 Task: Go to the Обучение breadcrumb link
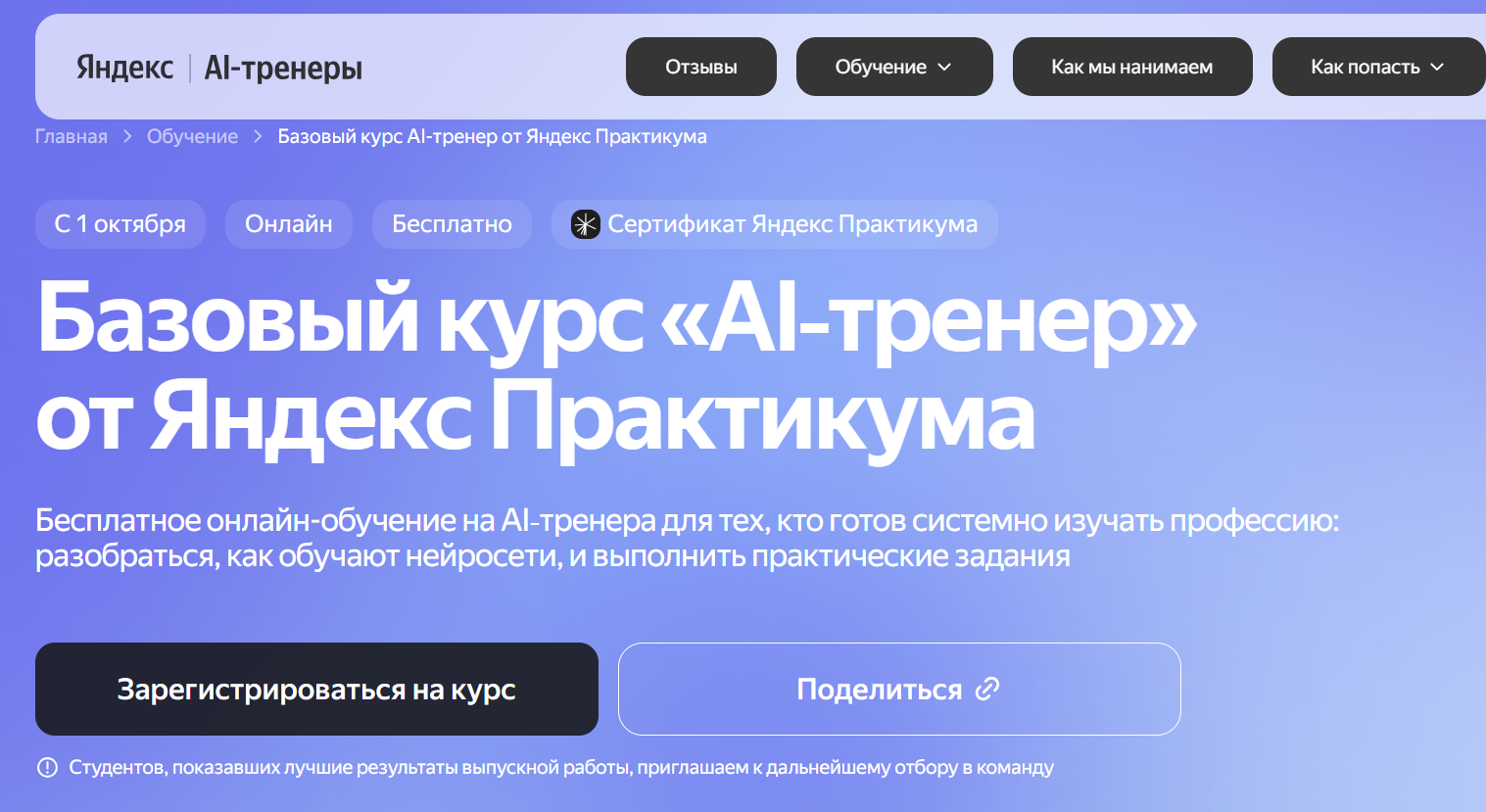pyautogui.click(x=192, y=136)
